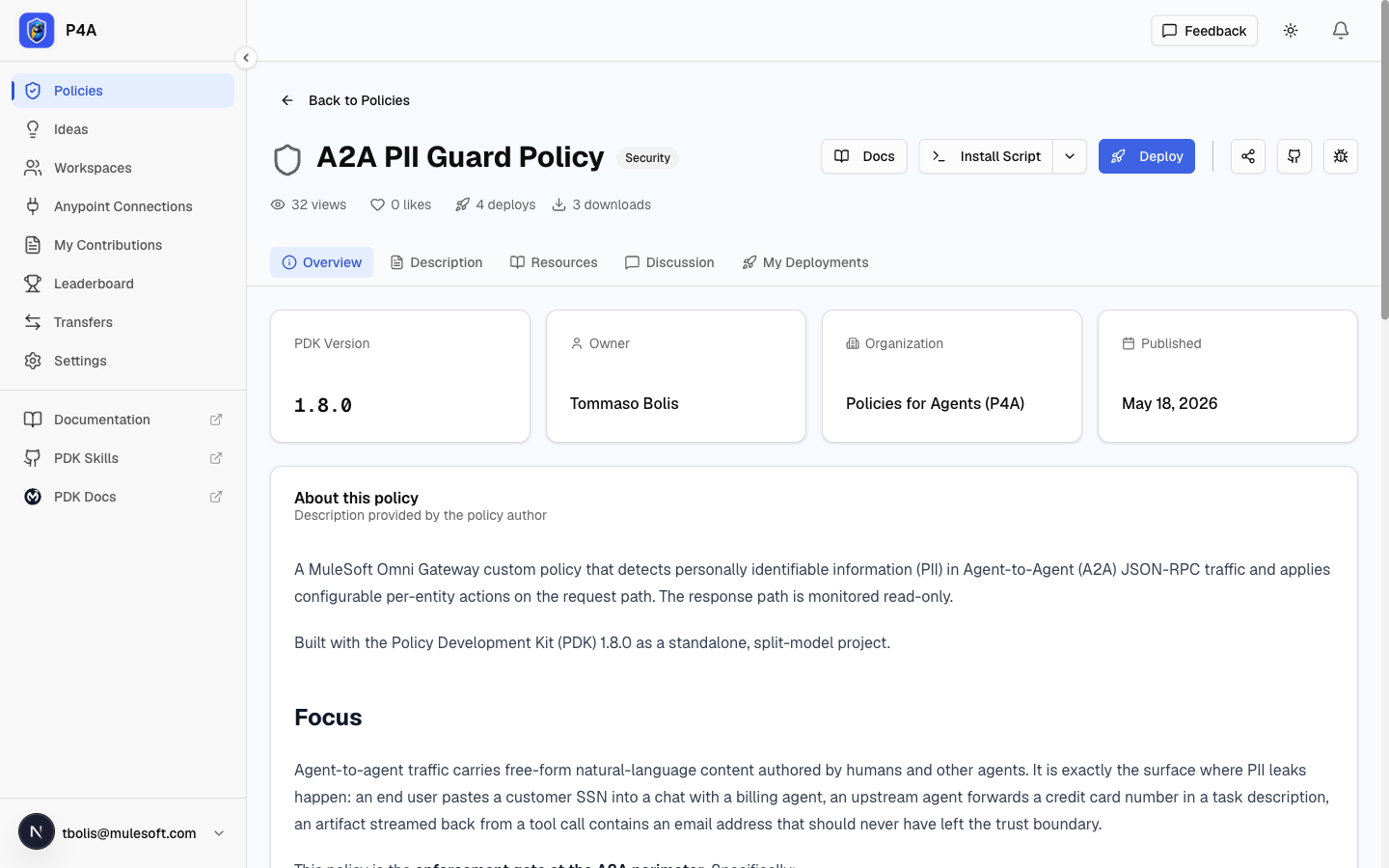
Task: Click the Security tag badge
Action: pyautogui.click(x=647, y=158)
